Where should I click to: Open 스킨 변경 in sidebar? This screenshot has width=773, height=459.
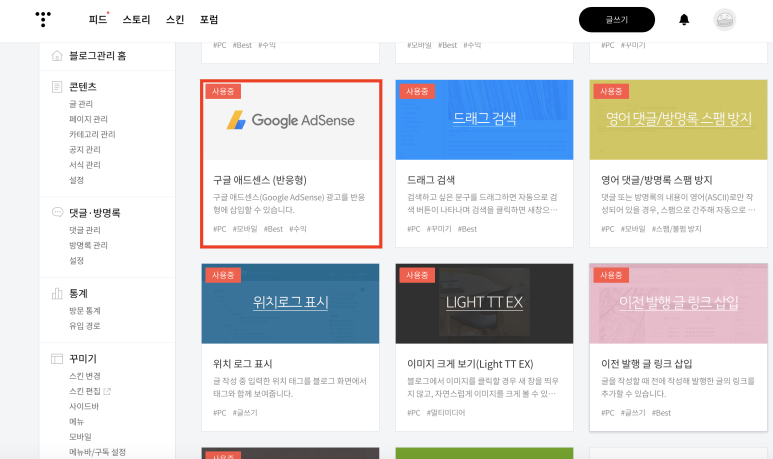(85, 376)
